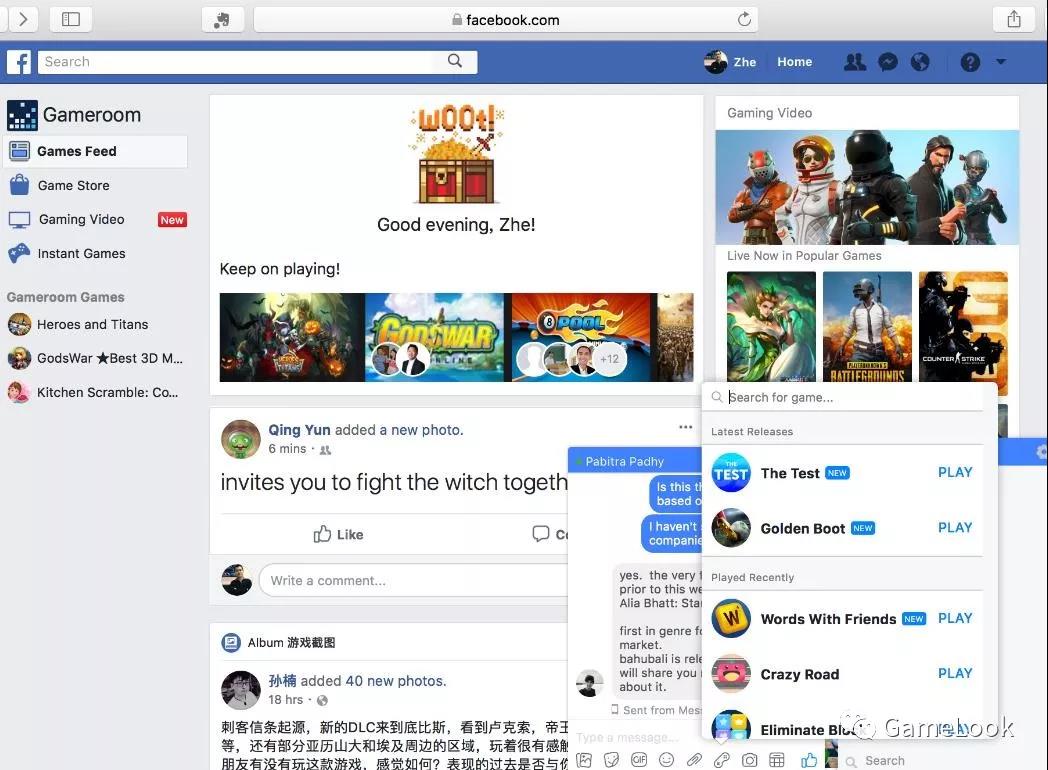
Task: Like Qing Yun's photo post
Action: 338,534
